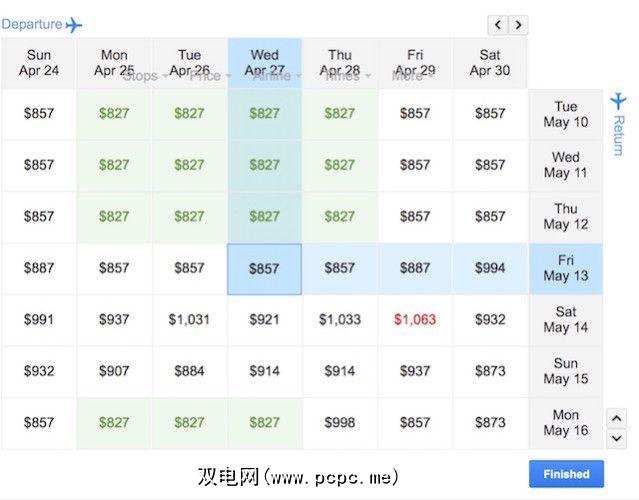Select the Sun Apr 24 departure header
Viewport: 639px width, 500px height.
pyautogui.click(x=39, y=63)
